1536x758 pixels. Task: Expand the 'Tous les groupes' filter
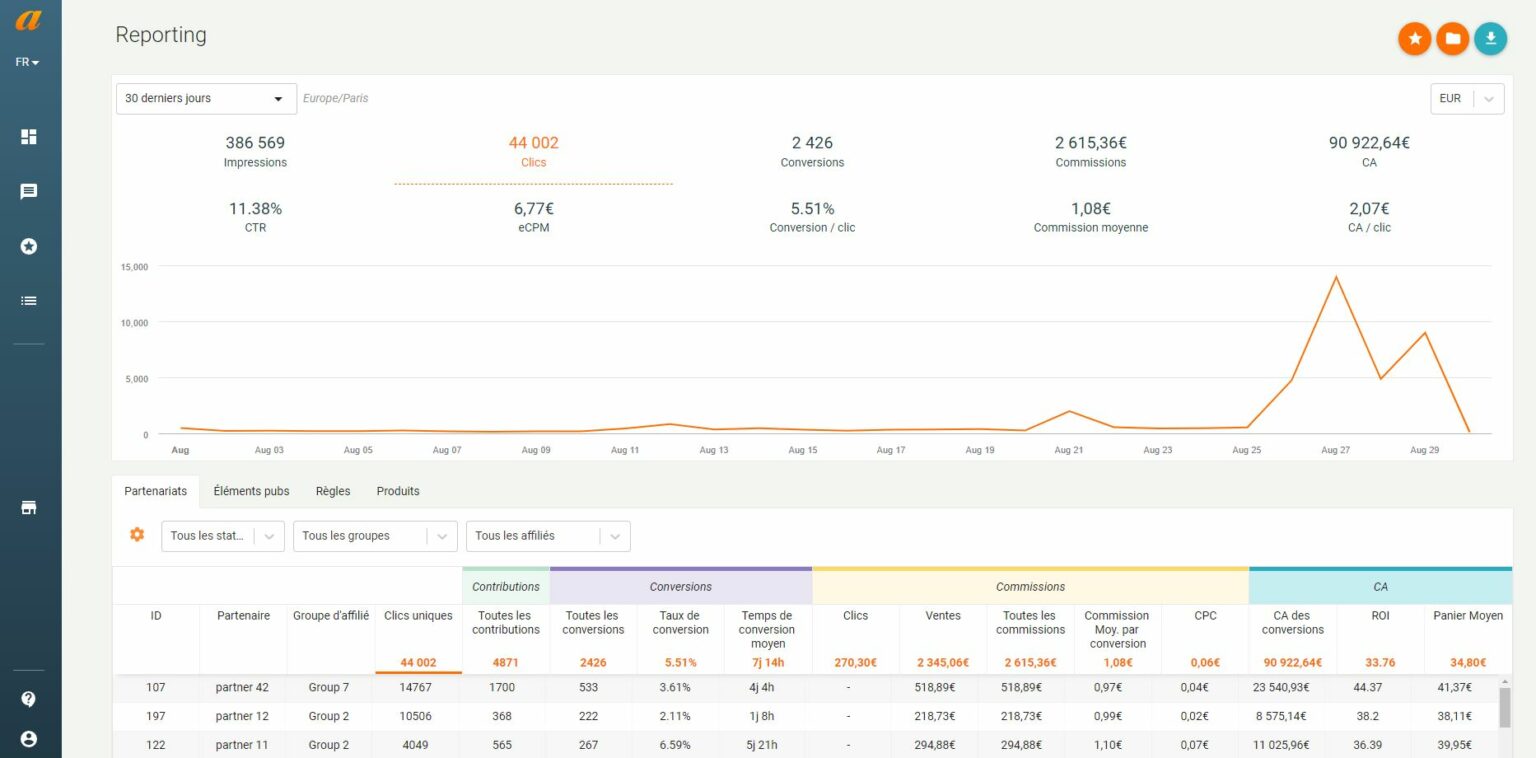(x=374, y=536)
